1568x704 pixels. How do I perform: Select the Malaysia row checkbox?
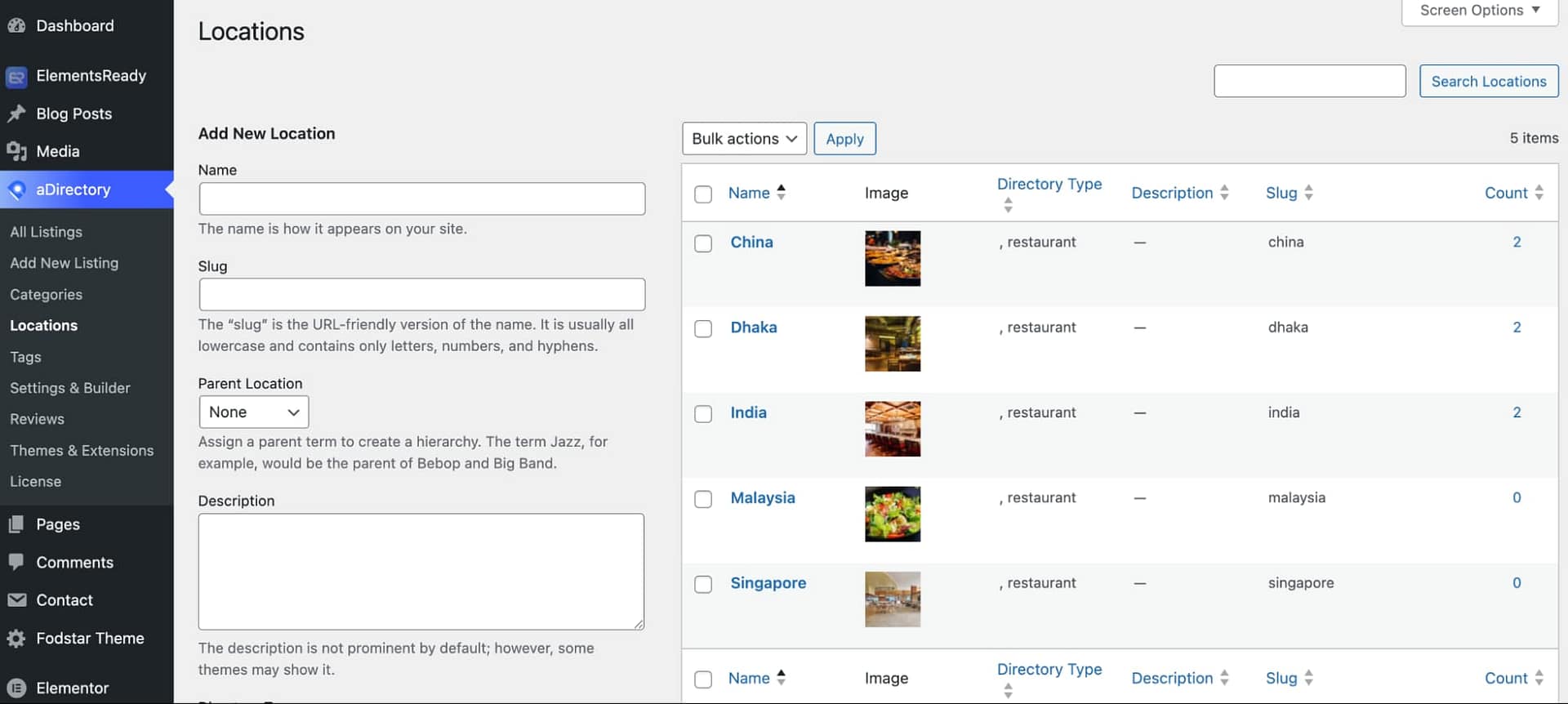703,499
